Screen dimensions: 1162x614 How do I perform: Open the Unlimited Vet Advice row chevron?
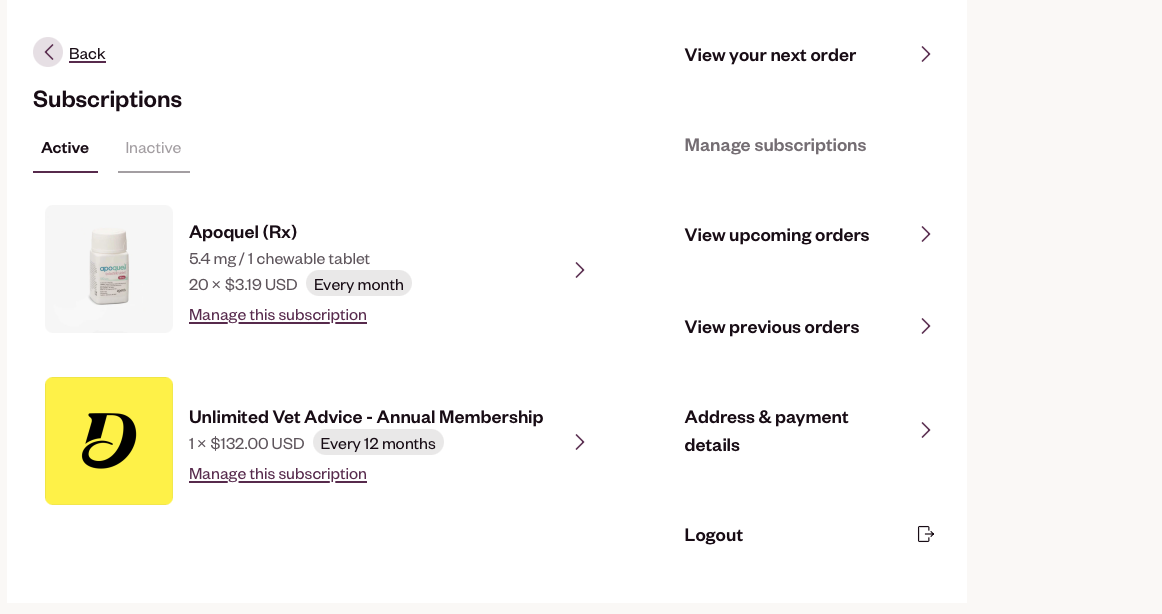point(580,442)
